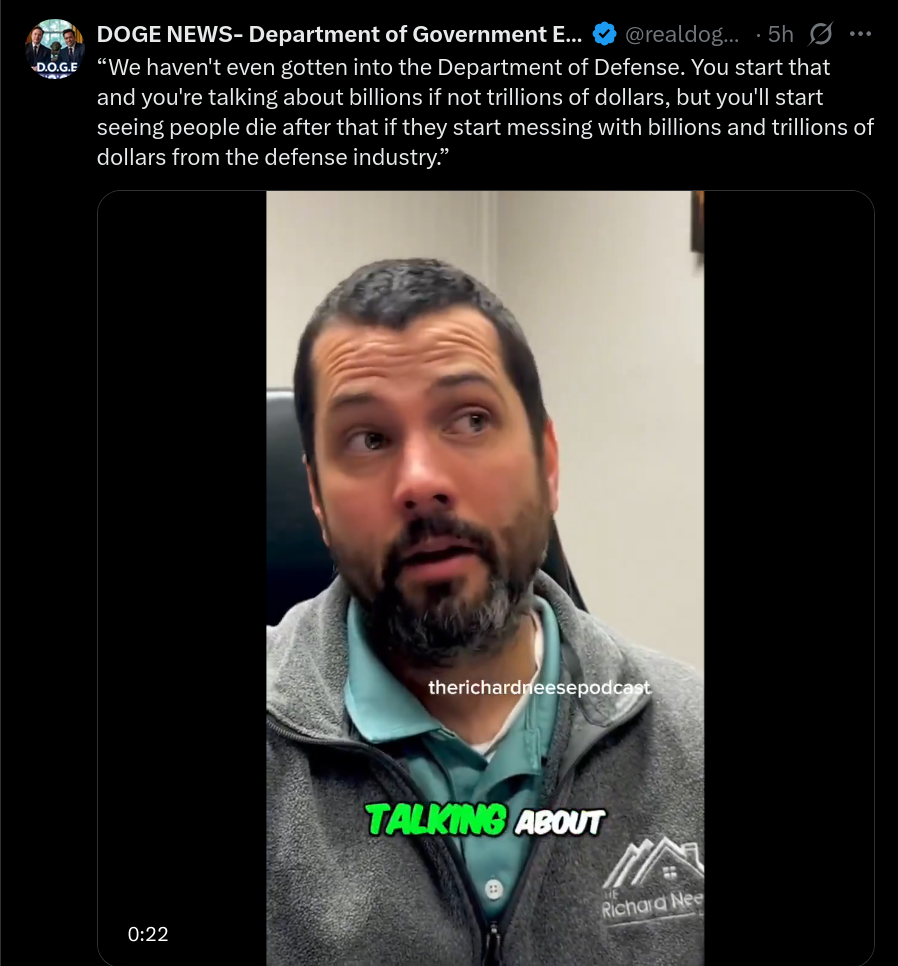Click the blue verified checkmark badge

click(604, 34)
